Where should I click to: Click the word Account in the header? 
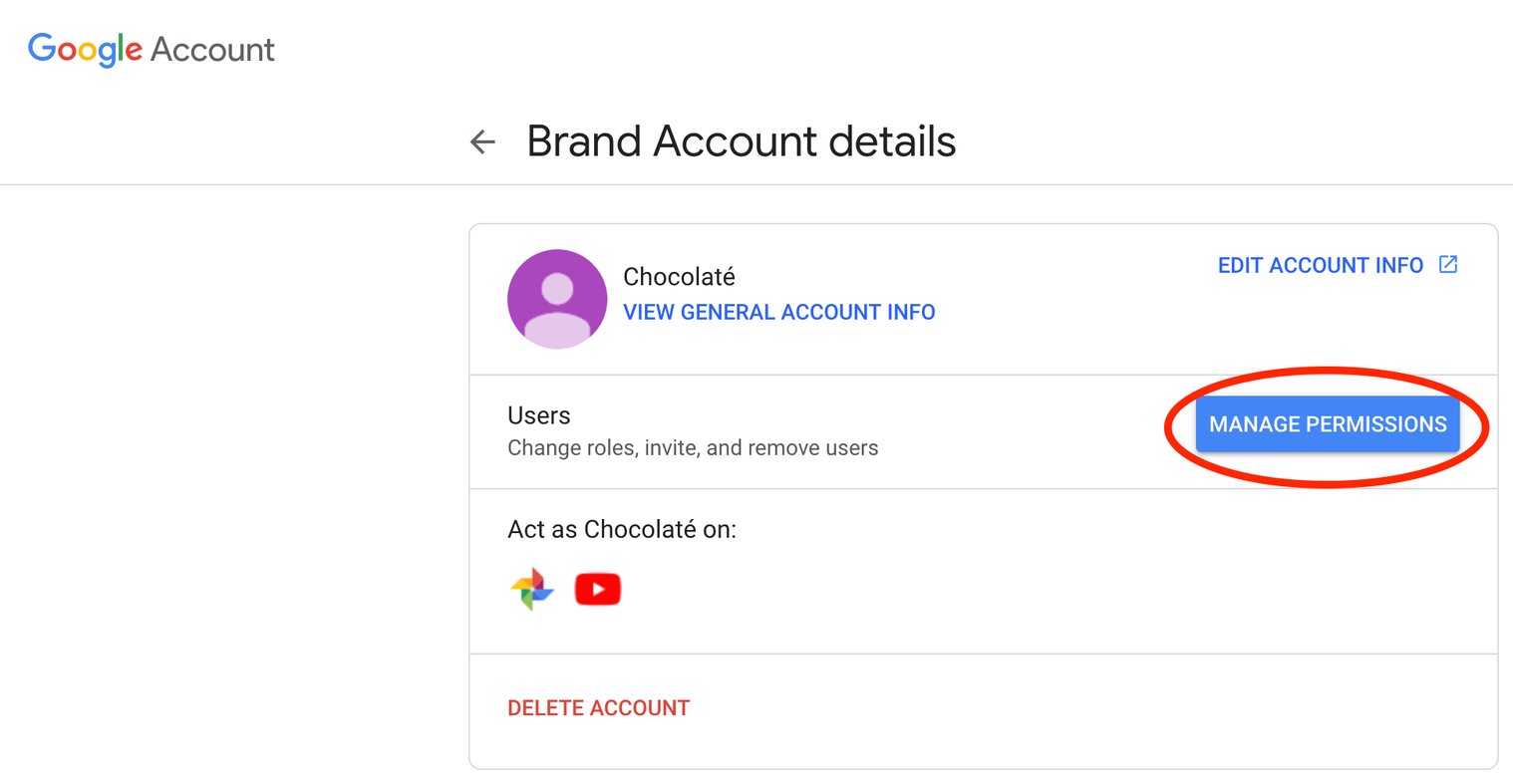[212, 50]
